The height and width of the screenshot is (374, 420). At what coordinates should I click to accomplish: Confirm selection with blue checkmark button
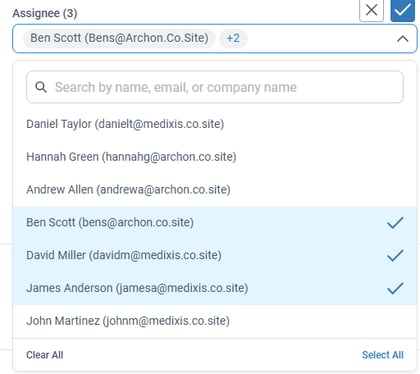tap(403, 10)
